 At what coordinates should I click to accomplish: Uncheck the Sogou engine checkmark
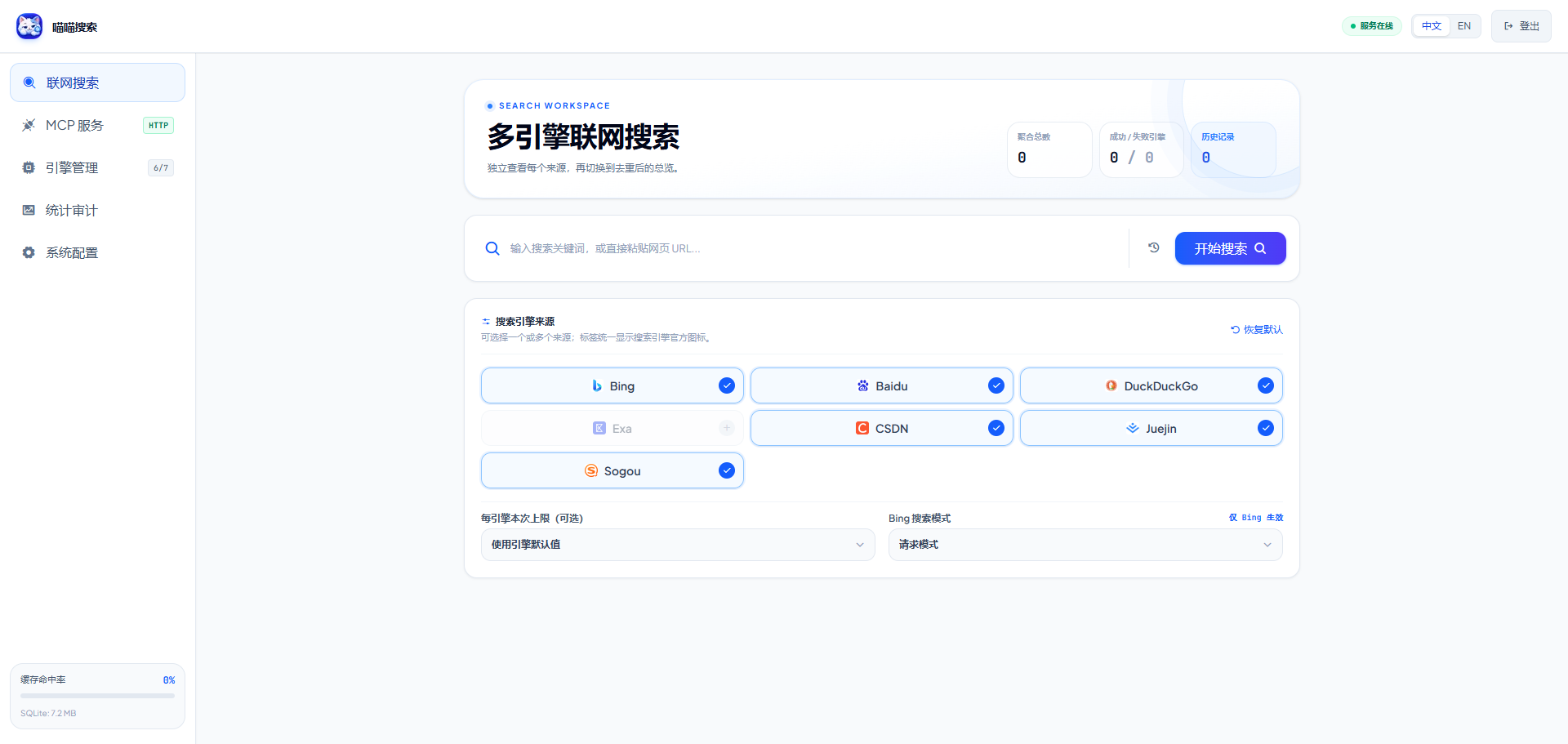click(727, 470)
